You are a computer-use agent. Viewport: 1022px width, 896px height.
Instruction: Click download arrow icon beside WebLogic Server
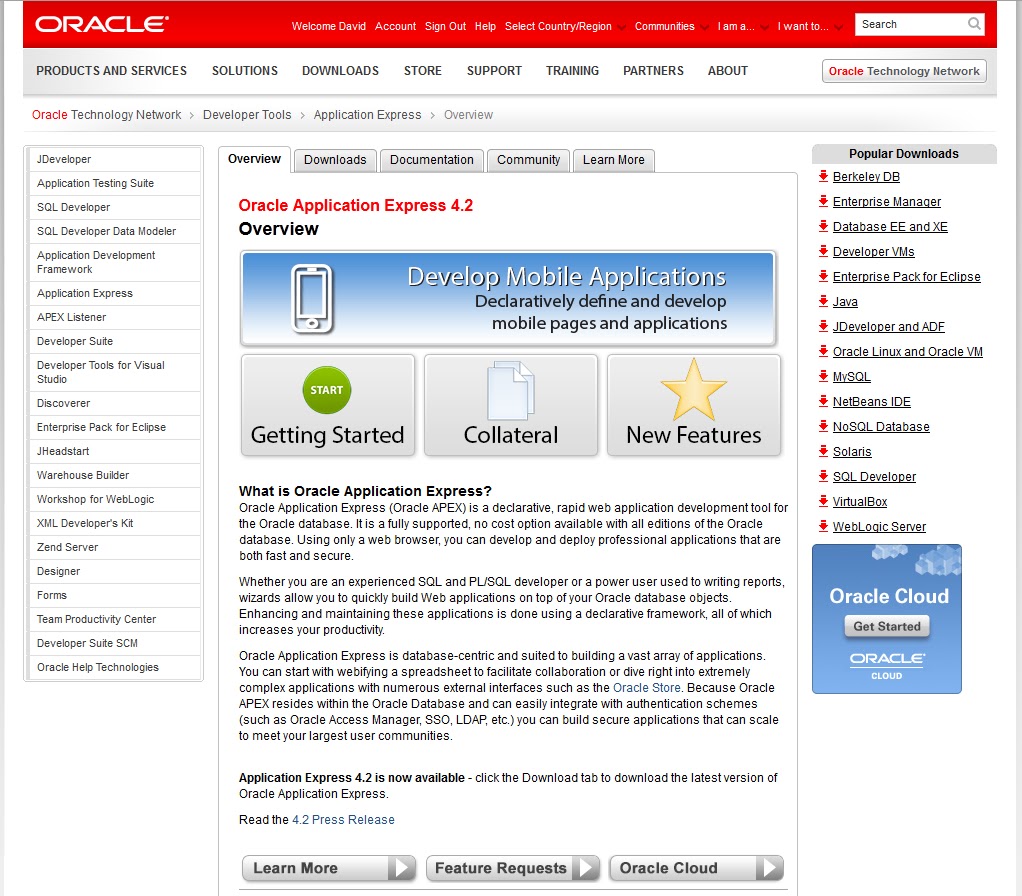(x=823, y=526)
